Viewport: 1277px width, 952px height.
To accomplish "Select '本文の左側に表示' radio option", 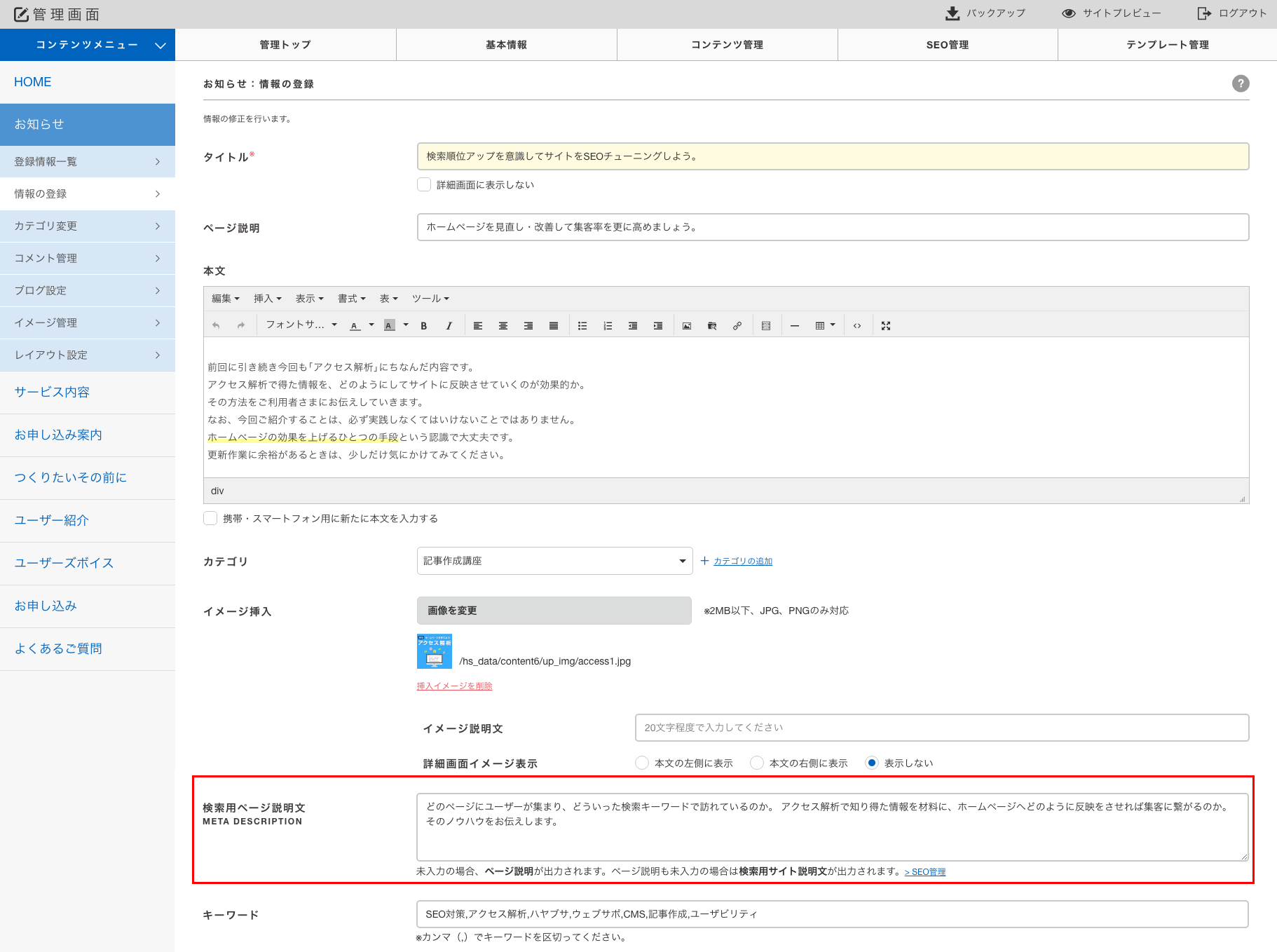I will click(x=642, y=763).
